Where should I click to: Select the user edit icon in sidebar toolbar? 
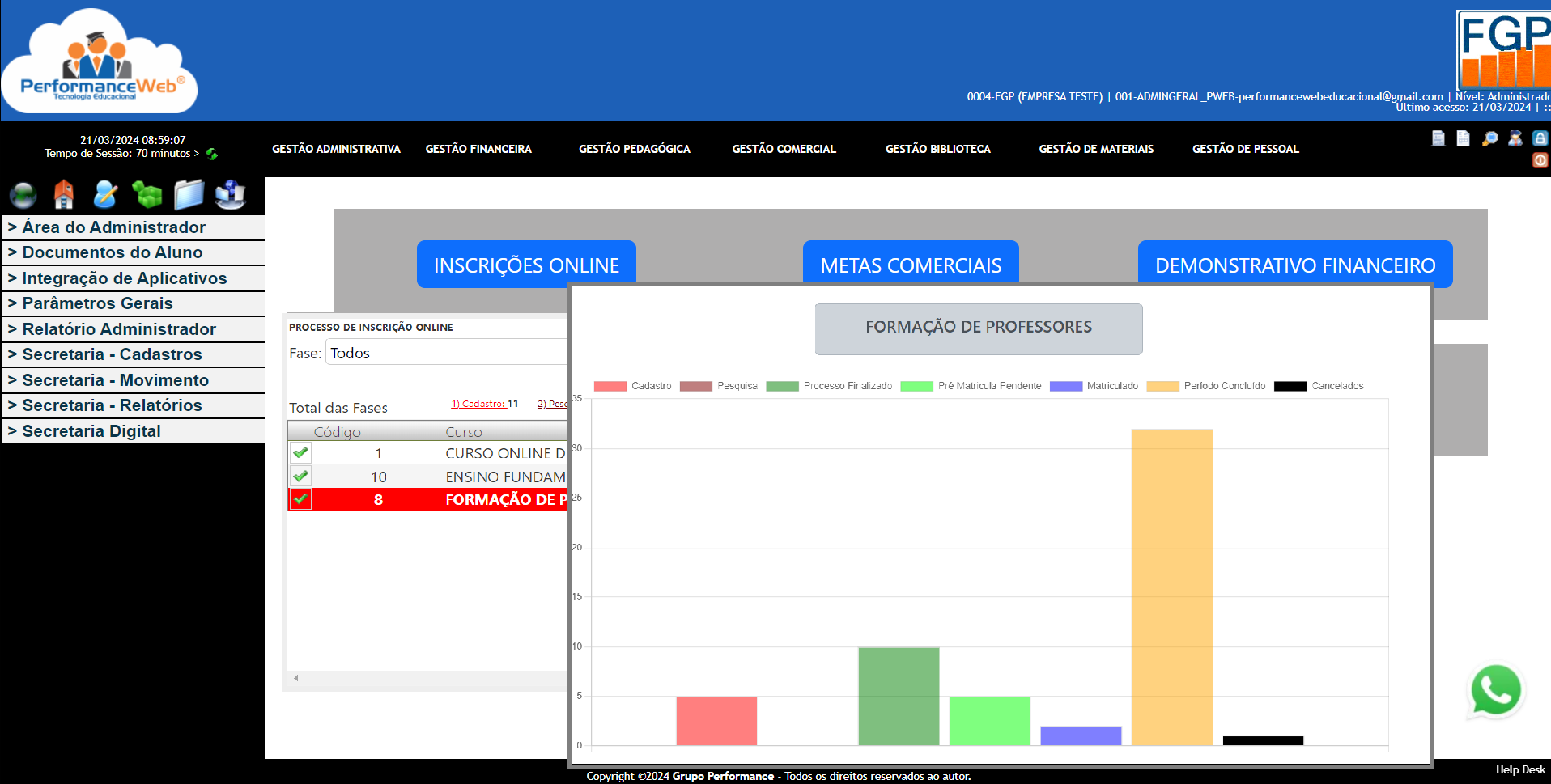(105, 194)
